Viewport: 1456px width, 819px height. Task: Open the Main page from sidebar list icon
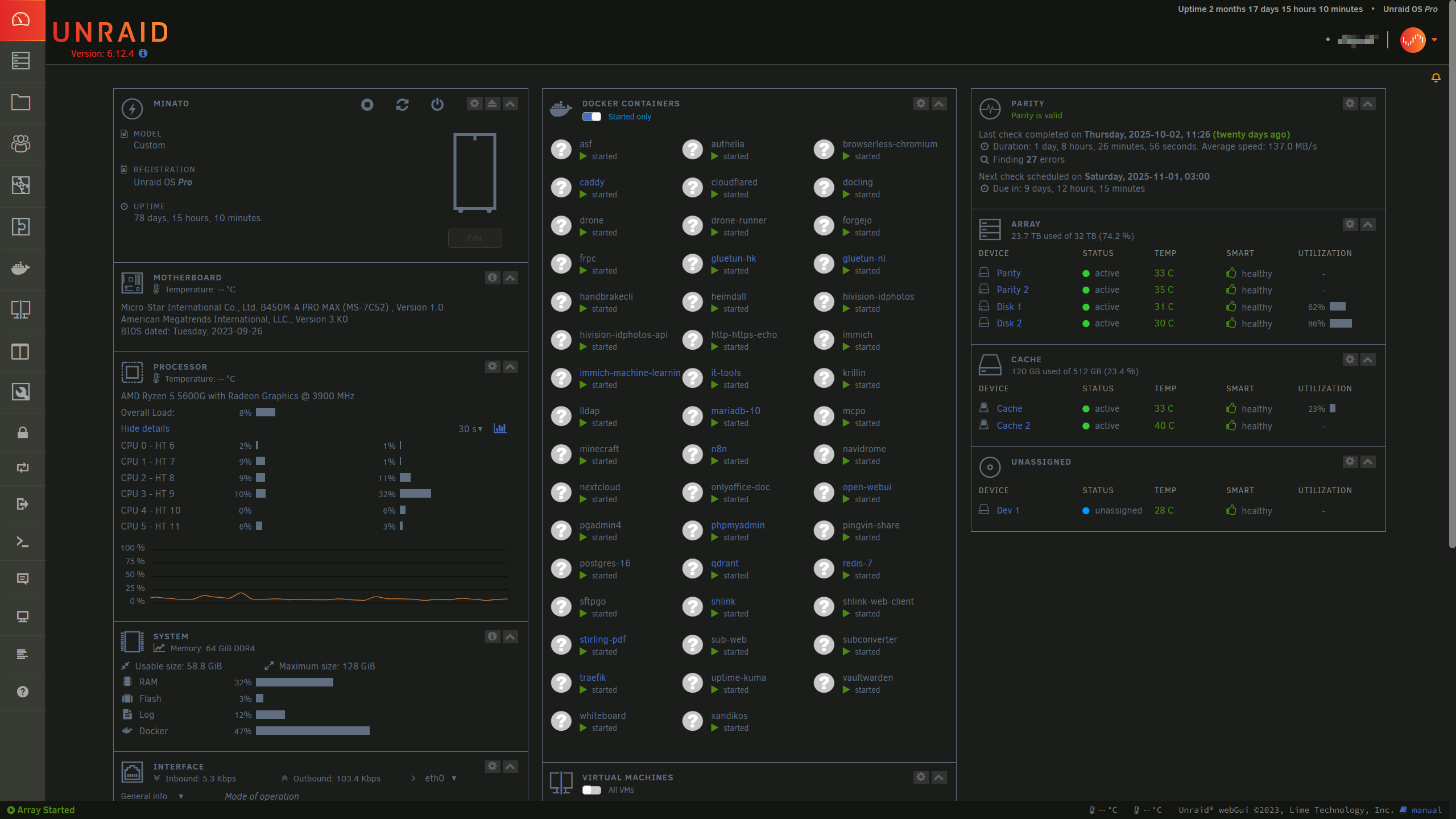21,61
